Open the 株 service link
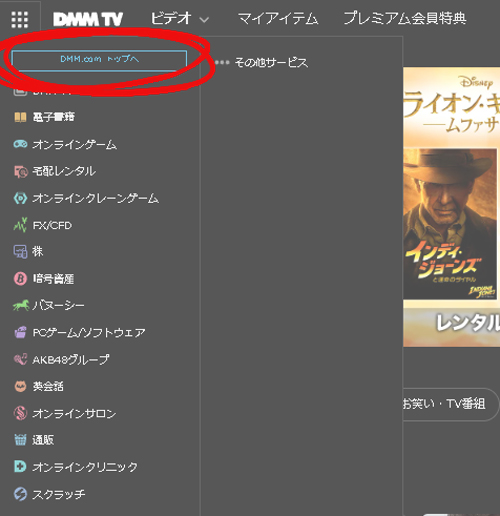 tap(37, 252)
